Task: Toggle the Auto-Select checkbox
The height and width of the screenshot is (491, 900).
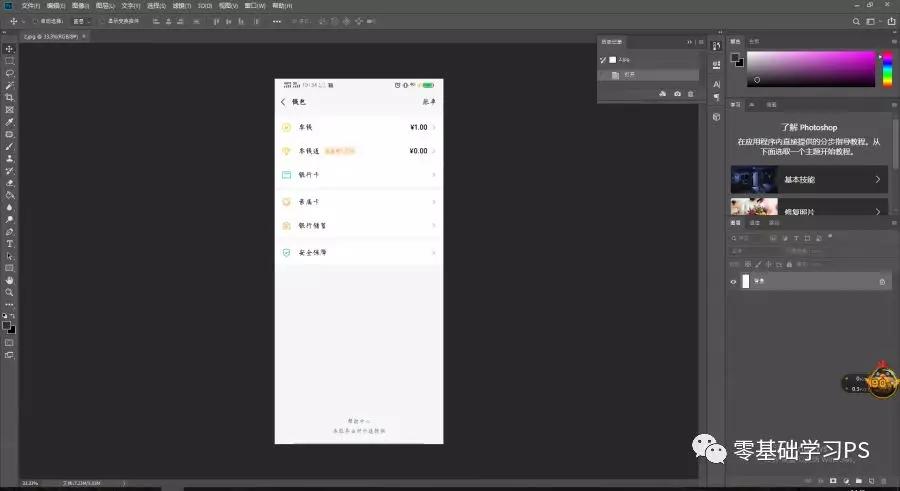Action: point(35,21)
